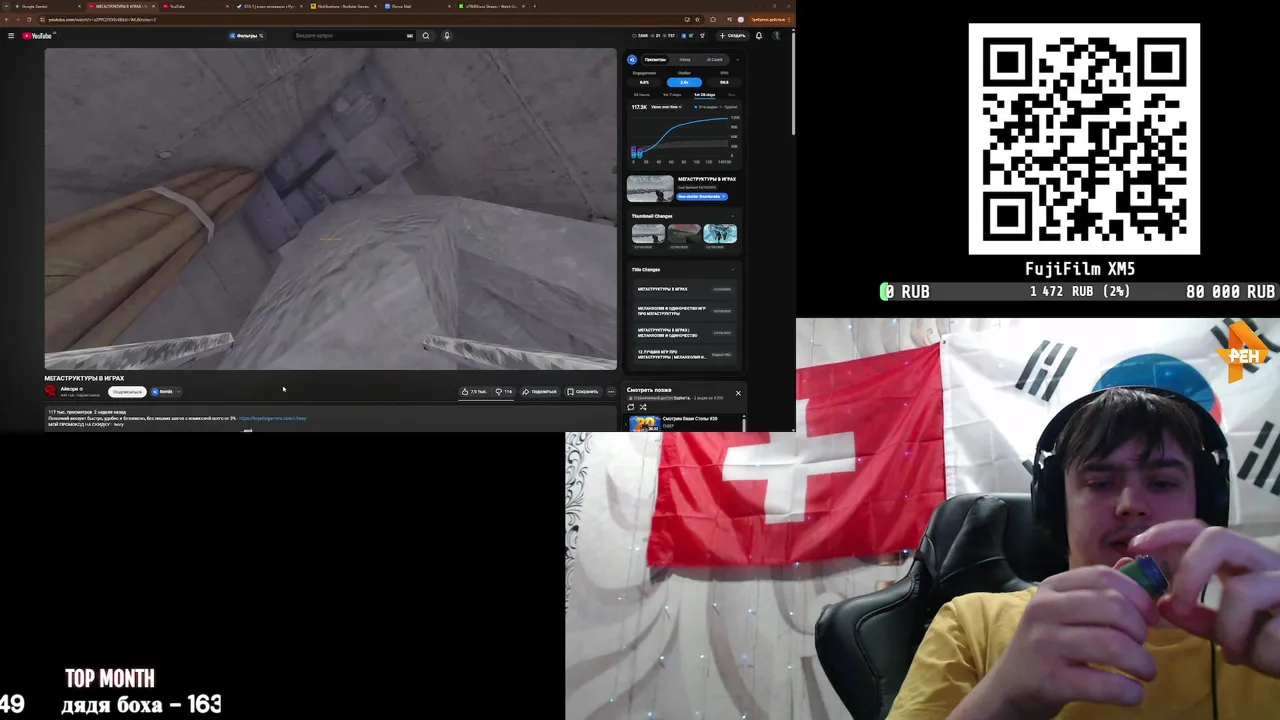Choose the 24 hours time range
The width and height of the screenshot is (1280, 720).
(642, 95)
